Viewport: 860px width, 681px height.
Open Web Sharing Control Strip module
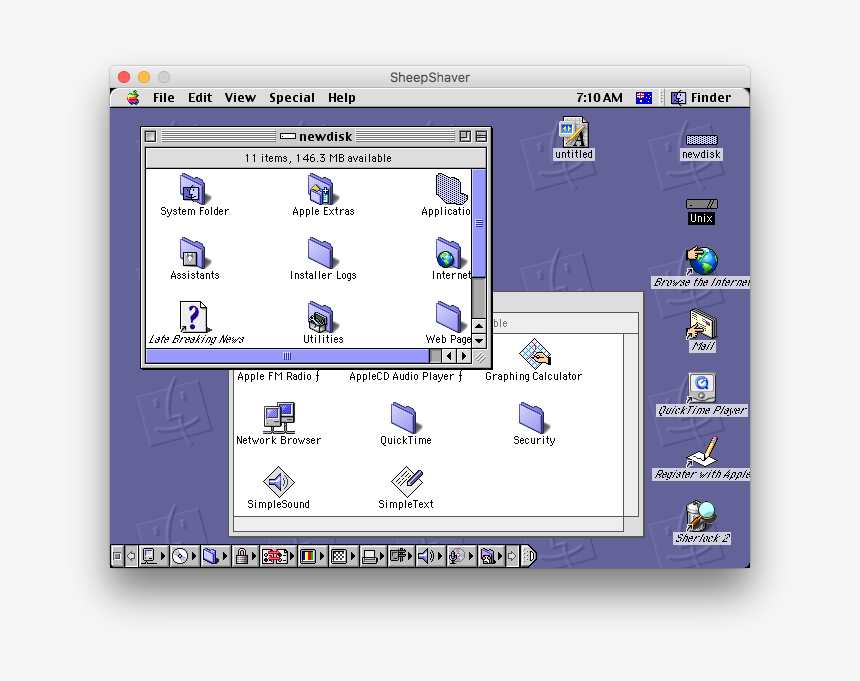tap(491, 557)
